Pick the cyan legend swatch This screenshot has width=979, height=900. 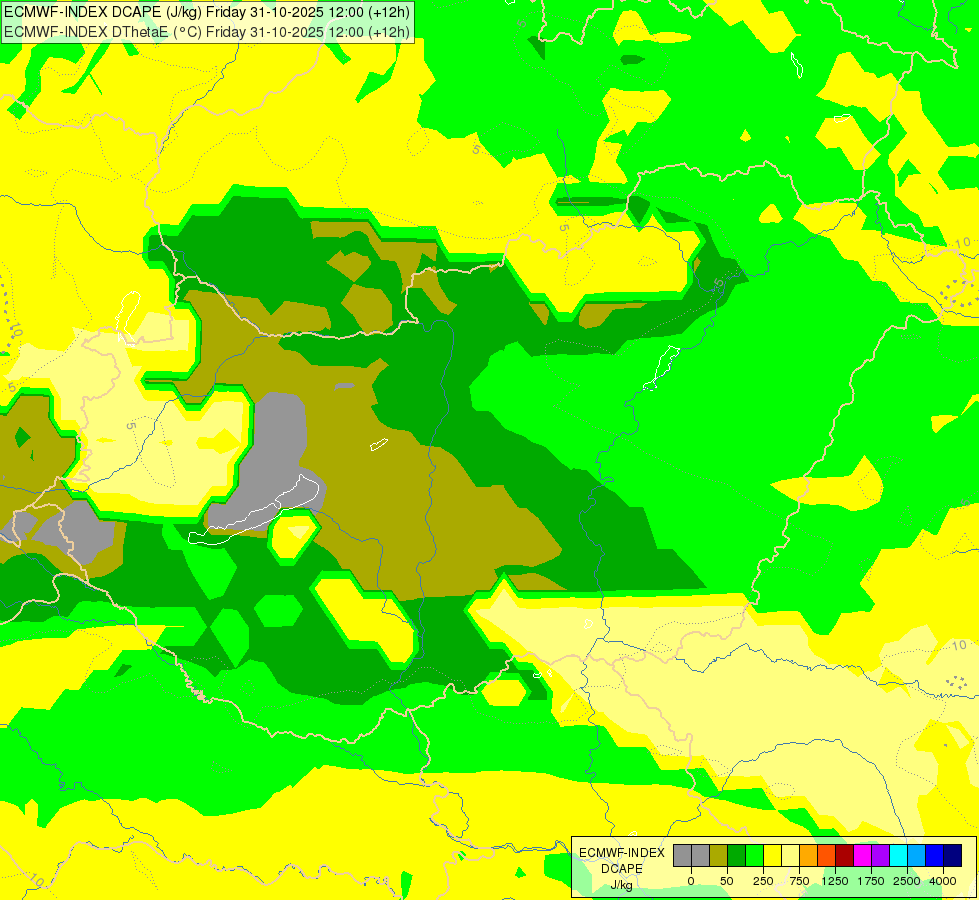click(x=898, y=856)
